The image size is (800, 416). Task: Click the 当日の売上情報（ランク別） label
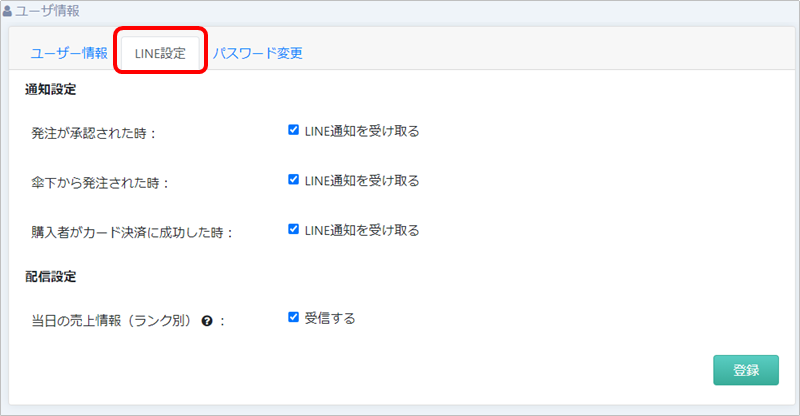point(112,322)
